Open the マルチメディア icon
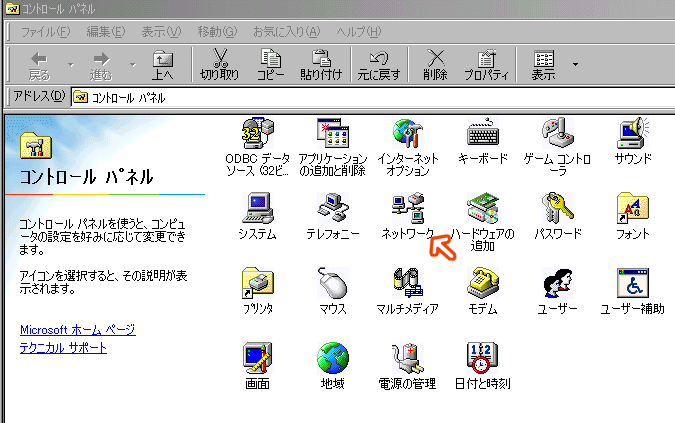This screenshot has height=423, width=675. coord(407,283)
